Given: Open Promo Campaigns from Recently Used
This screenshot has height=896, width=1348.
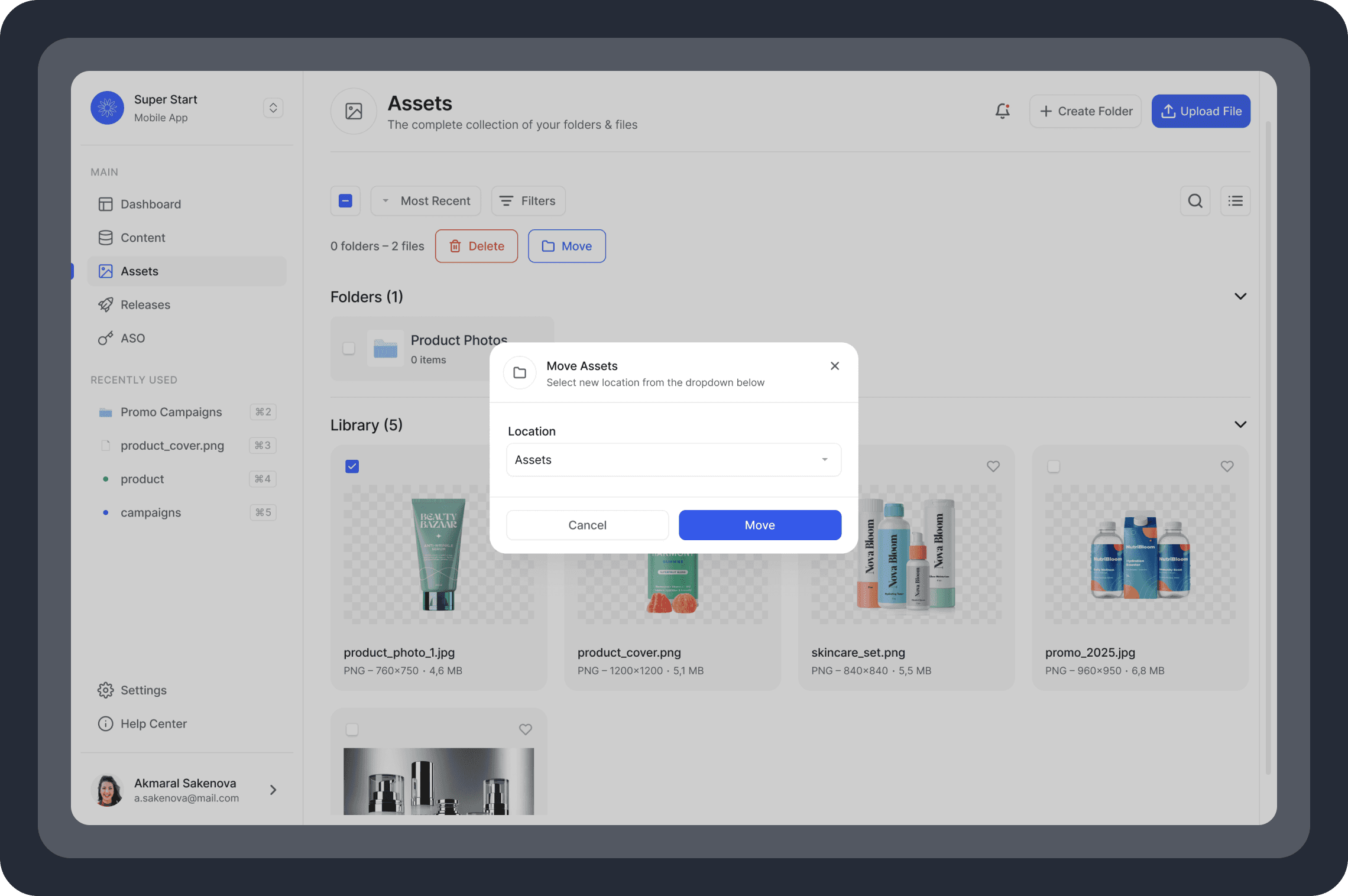Looking at the screenshot, I should tap(171, 412).
